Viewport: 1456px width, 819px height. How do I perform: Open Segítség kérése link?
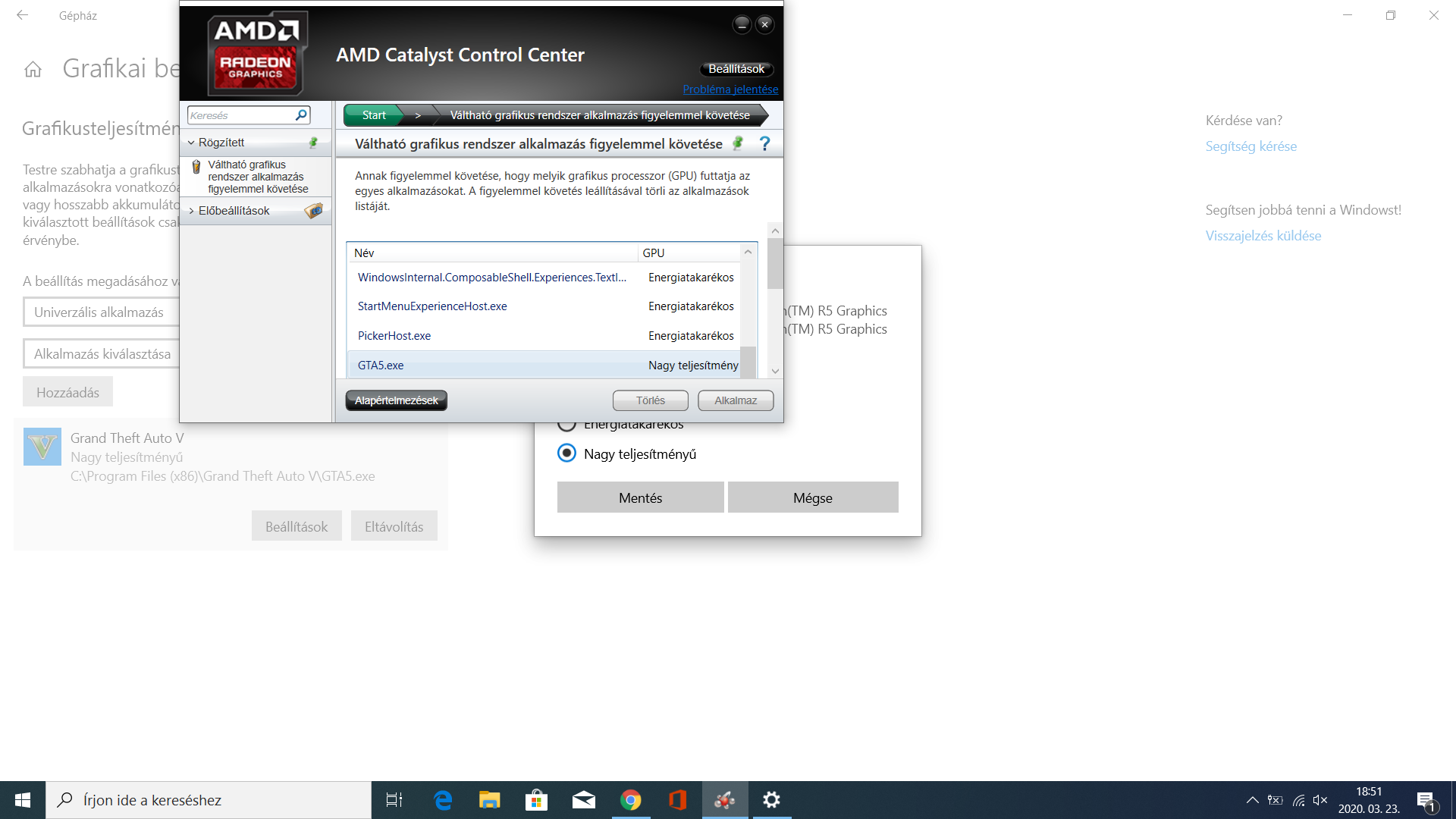(x=1251, y=146)
